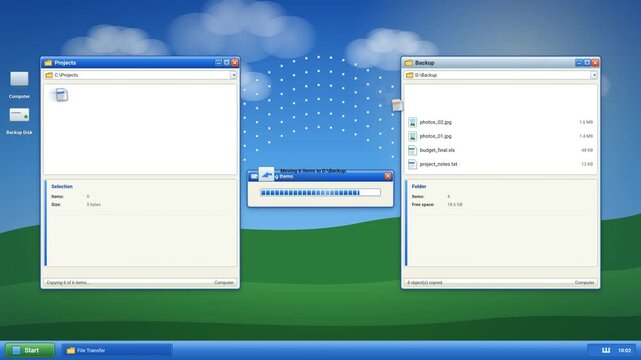The height and width of the screenshot is (360, 641).
Task: Click 'Computer' in Projects status bar
Action: tap(224, 282)
